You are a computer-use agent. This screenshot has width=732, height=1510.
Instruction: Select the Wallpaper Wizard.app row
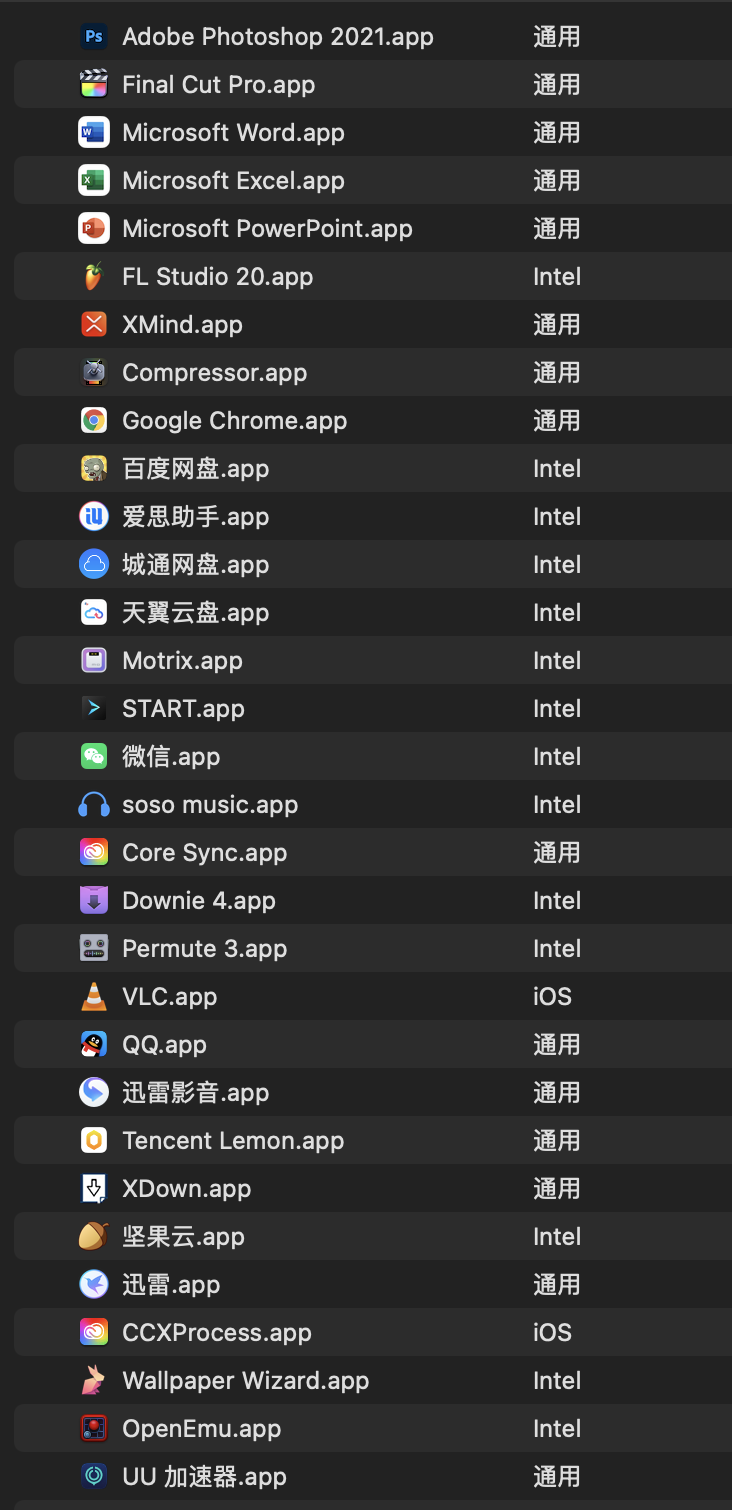(x=245, y=1381)
